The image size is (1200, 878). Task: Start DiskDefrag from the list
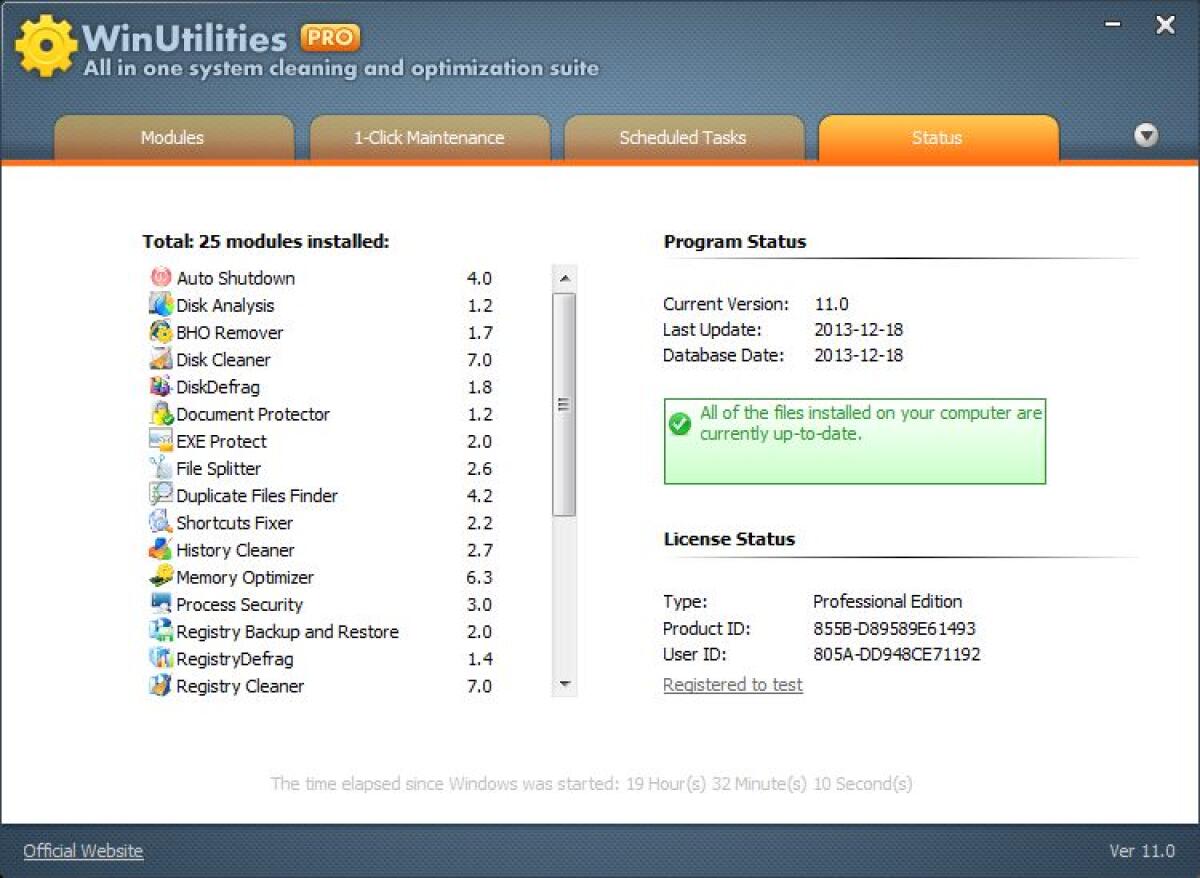pos(218,387)
